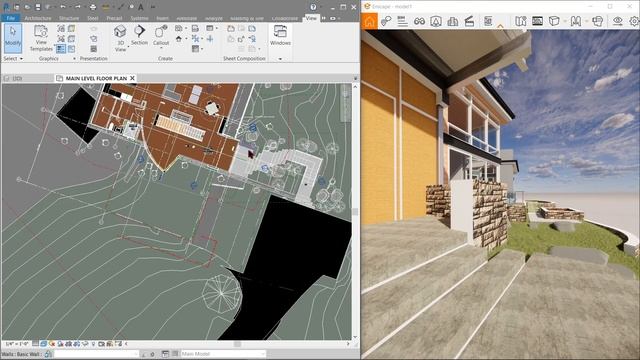Image resolution: width=640 pixels, height=360 pixels.
Task: Open Enscape map icon in toolbar
Action: (x=520, y=21)
